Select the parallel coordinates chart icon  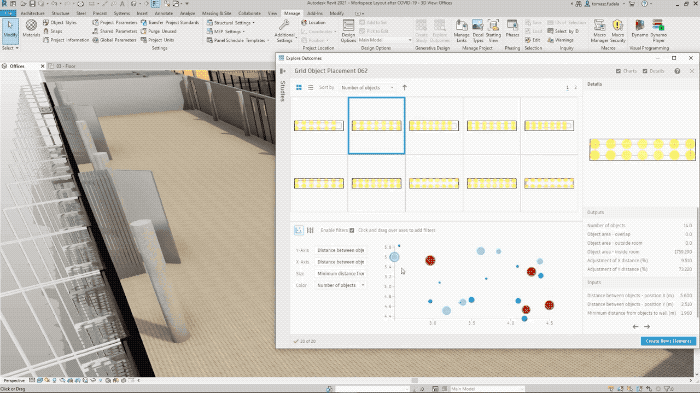point(310,230)
